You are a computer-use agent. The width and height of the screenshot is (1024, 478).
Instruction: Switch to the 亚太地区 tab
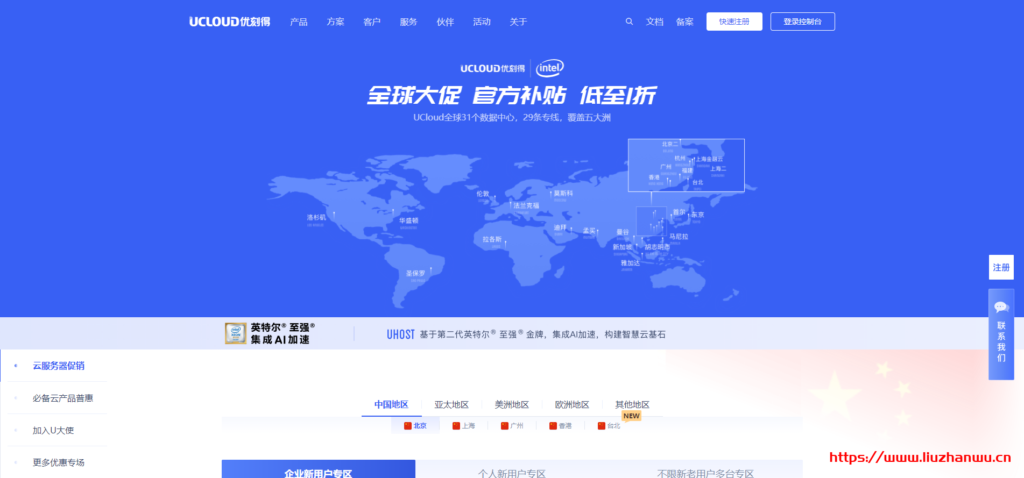point(451,405)
